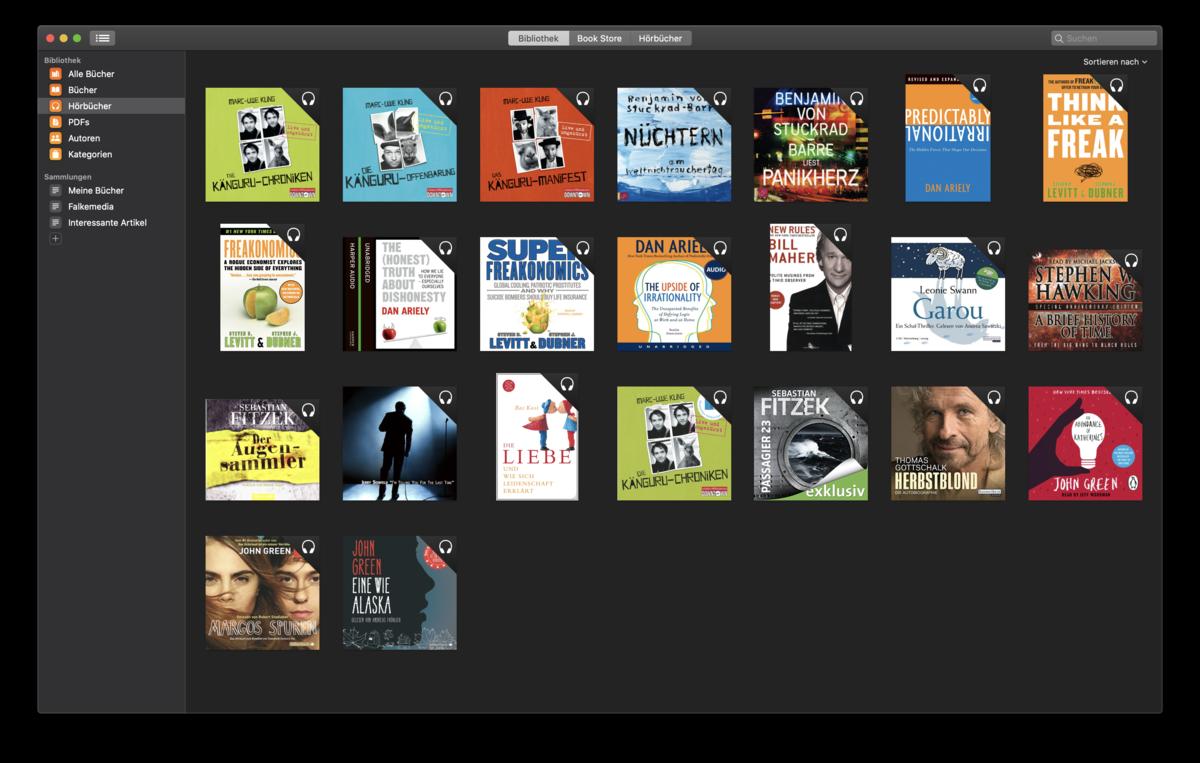Toggle the list view button in toolbar
Viewport: 1200px width, 763px height.
tap(102, 38)
